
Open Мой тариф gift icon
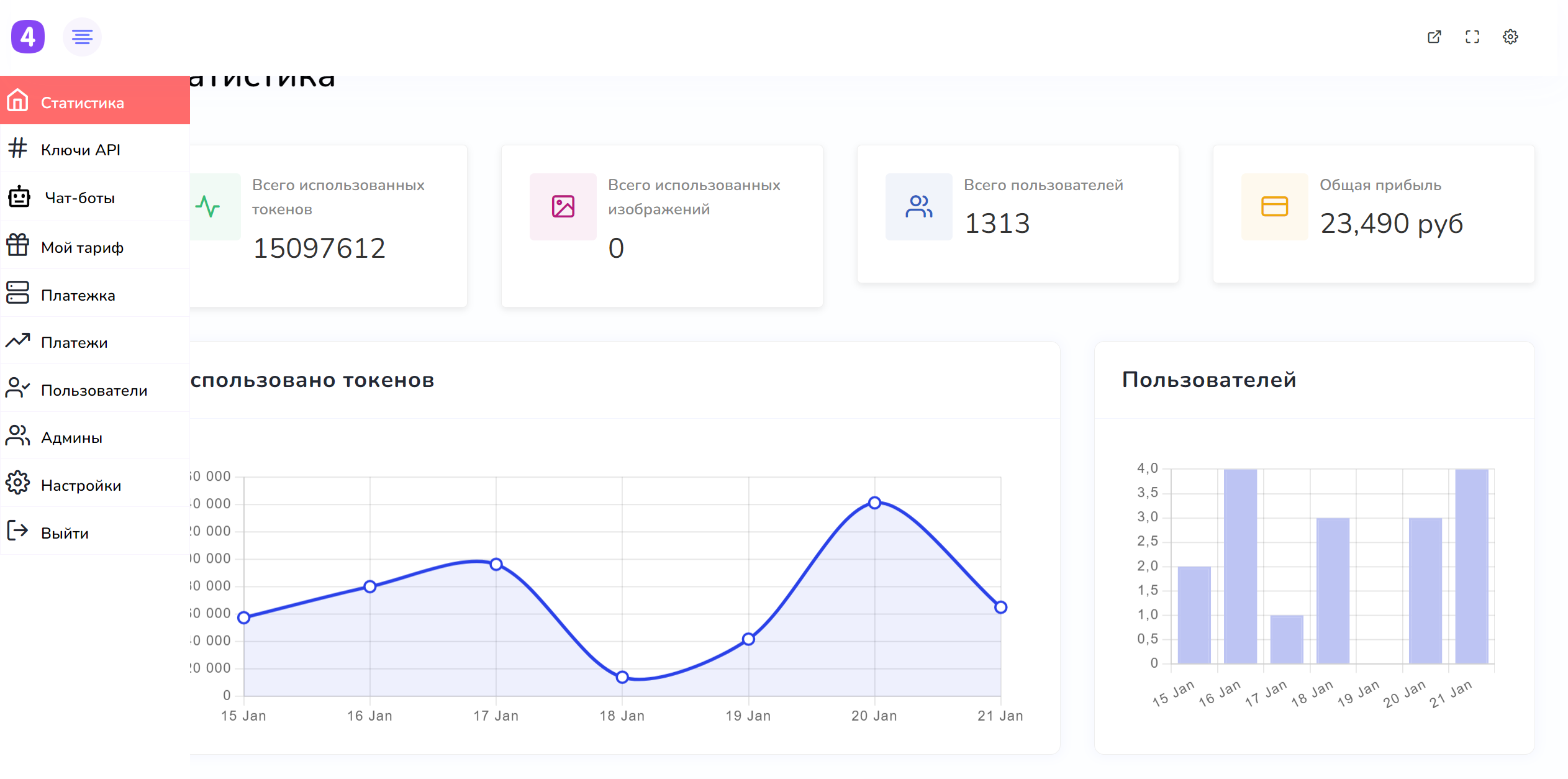point(18,246)
